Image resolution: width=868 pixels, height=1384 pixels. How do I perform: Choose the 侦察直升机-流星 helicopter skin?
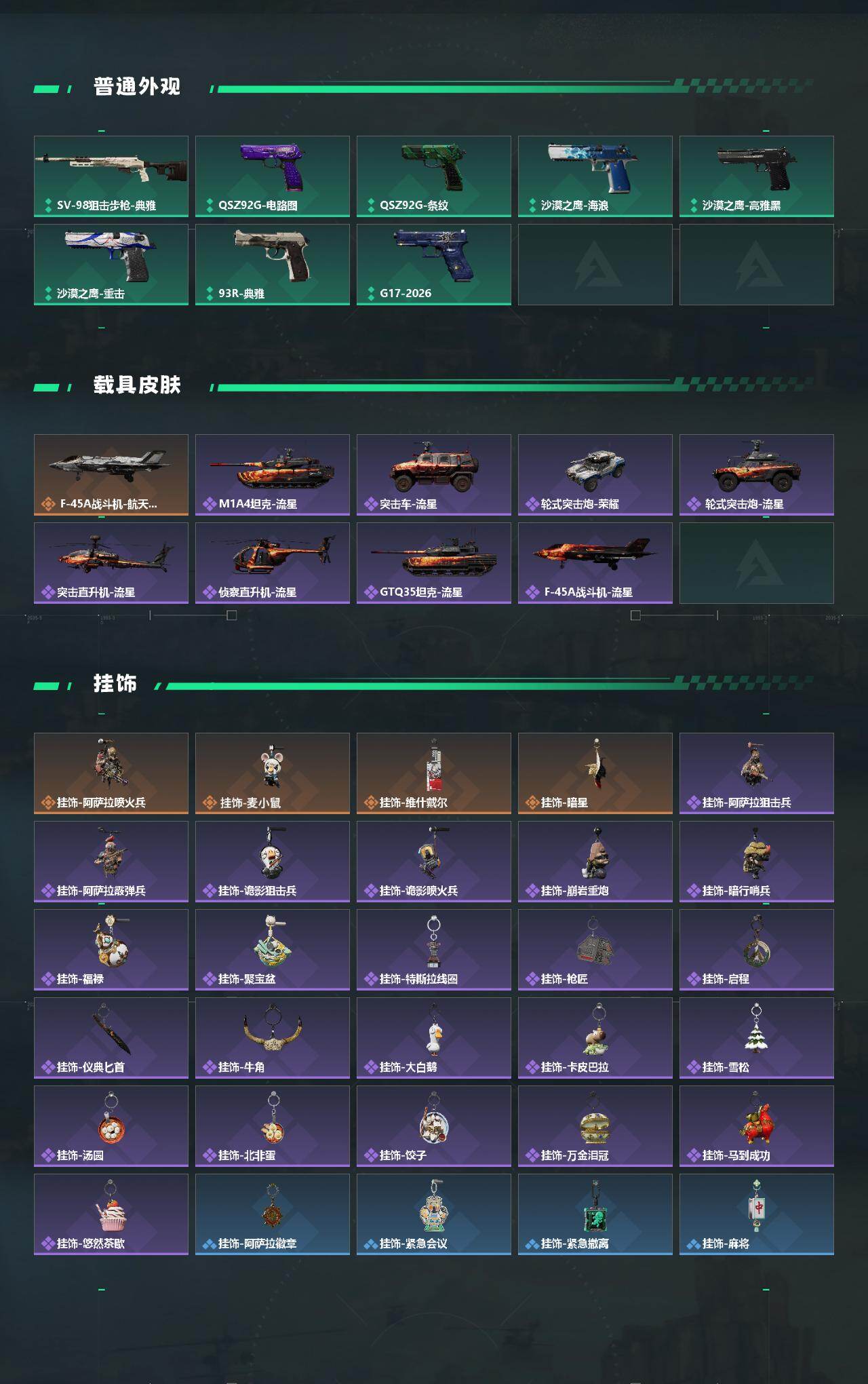point(273,563)
